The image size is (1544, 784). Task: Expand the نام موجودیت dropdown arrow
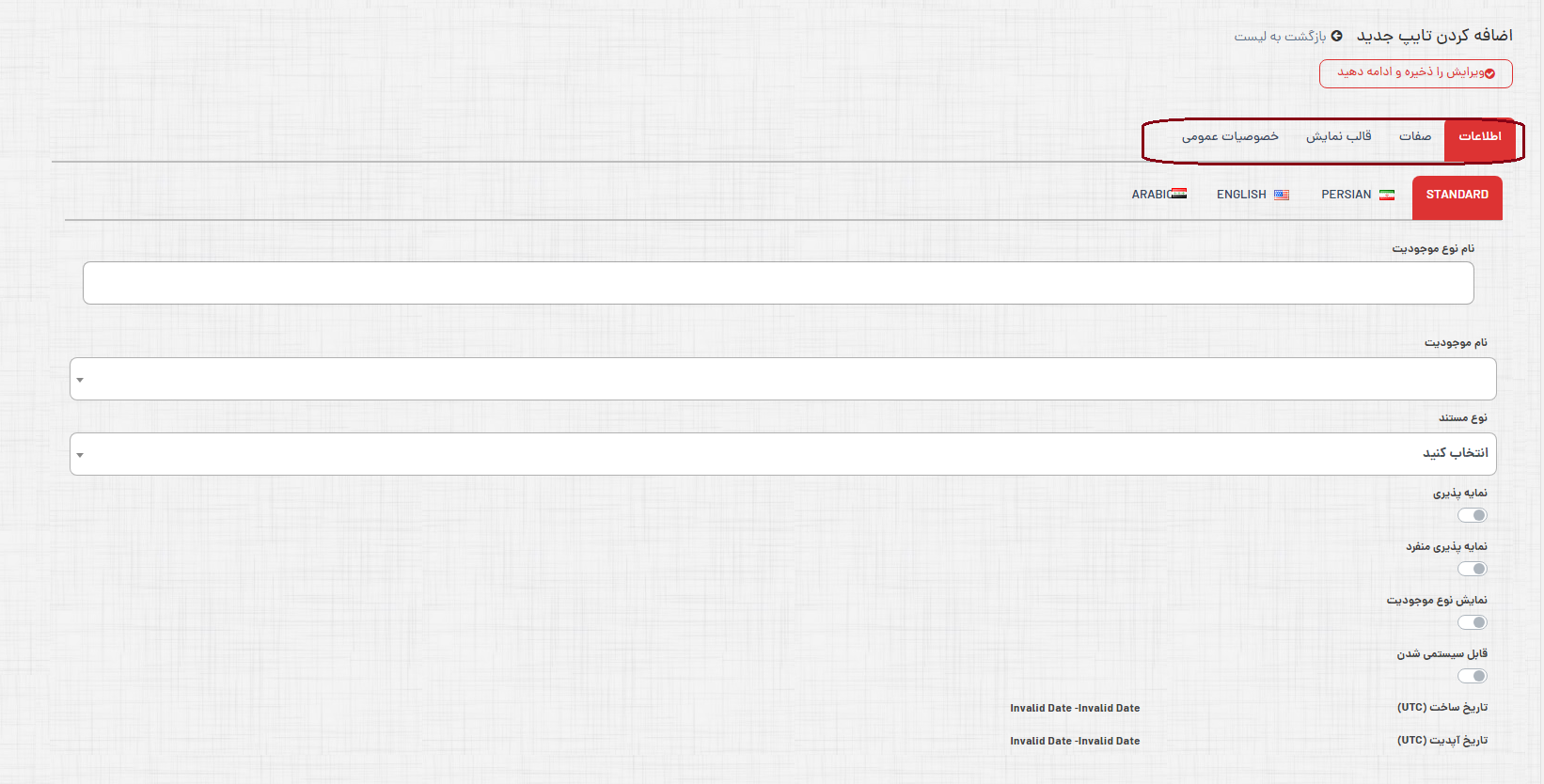click(x=80, y=380)
